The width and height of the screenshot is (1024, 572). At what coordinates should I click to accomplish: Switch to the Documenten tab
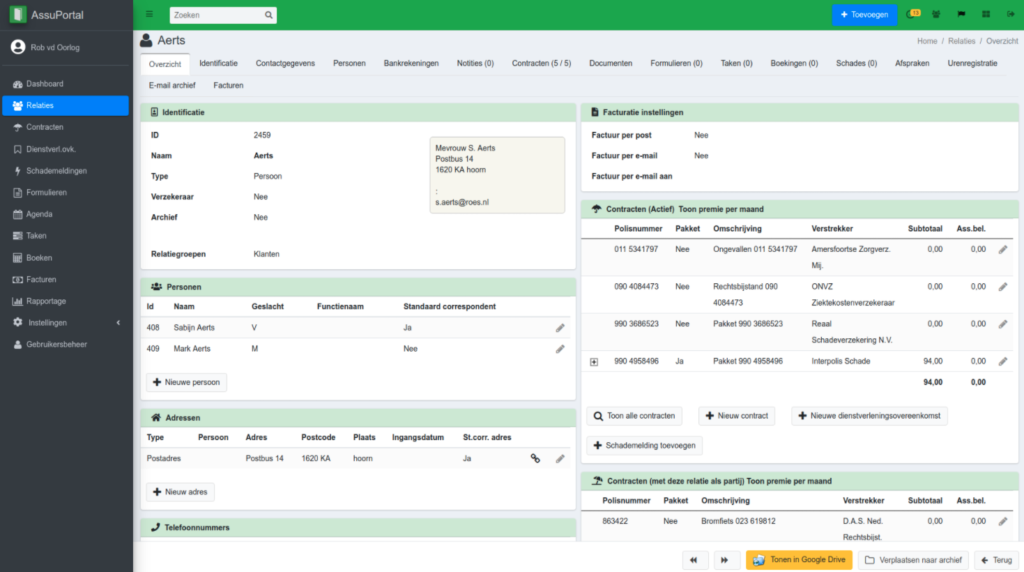tap(611, 63)
